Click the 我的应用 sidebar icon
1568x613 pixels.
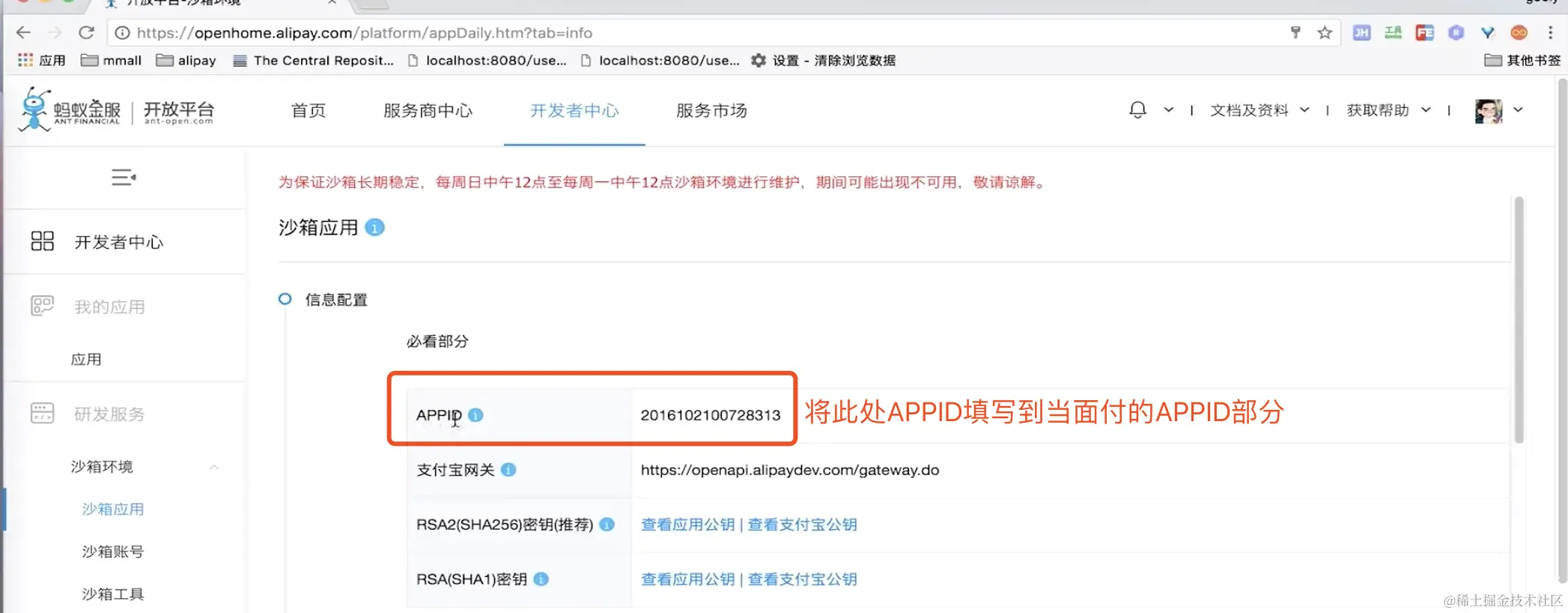click(x=43, y=306)
